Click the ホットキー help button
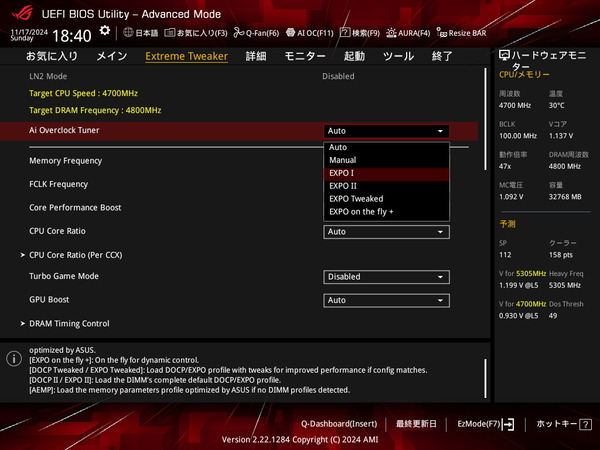Image resolution: width=600 pixels, height=450 pixels. (x=556, y=424)
